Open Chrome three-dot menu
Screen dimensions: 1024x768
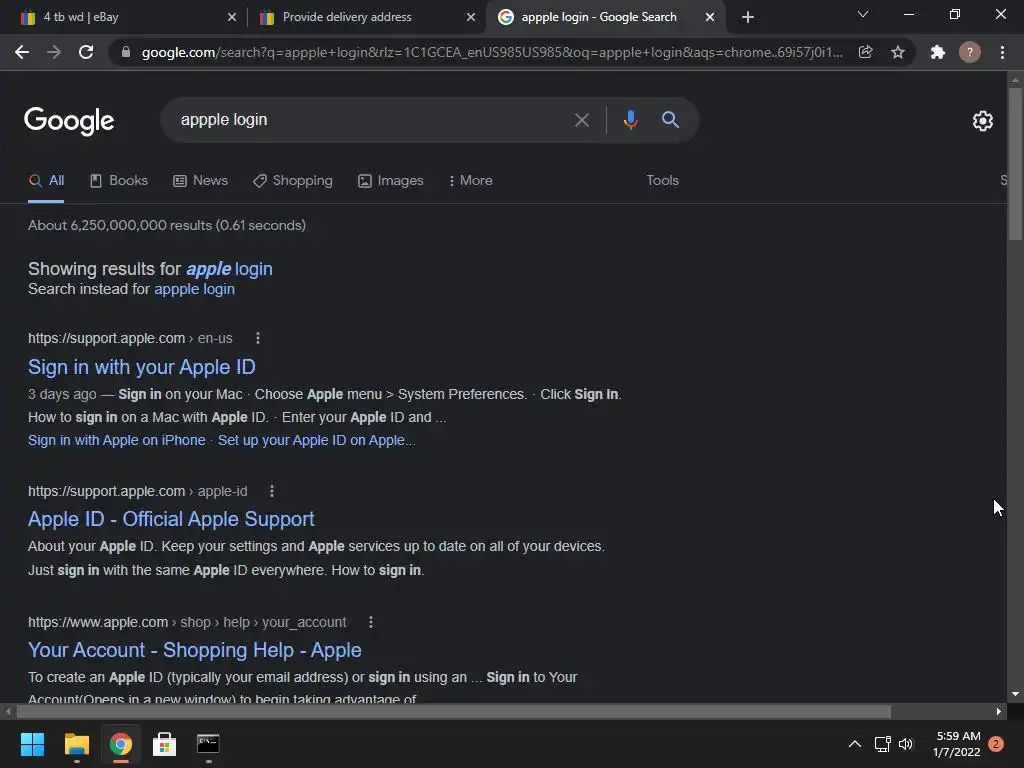(1002, 52)
